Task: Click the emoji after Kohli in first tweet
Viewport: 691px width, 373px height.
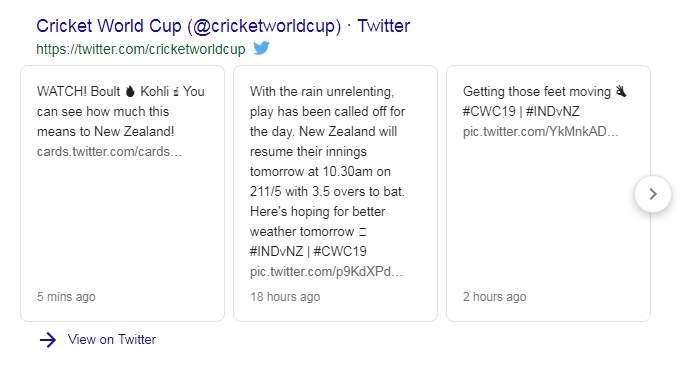Action: [x=176, y=92]
